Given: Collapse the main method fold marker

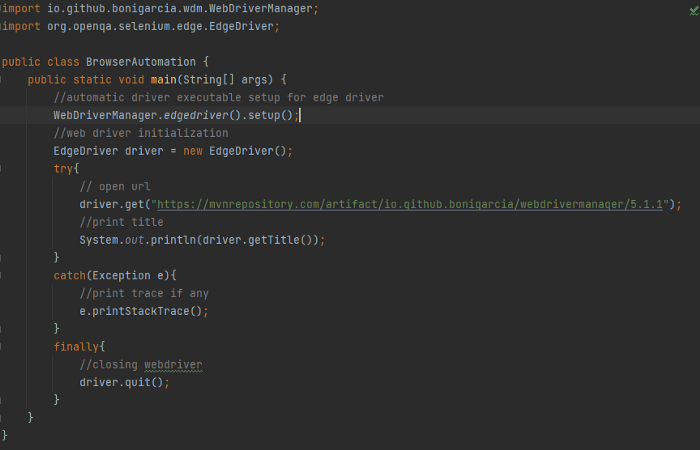Looking at the screenshot, I should [x=1, y=79].
